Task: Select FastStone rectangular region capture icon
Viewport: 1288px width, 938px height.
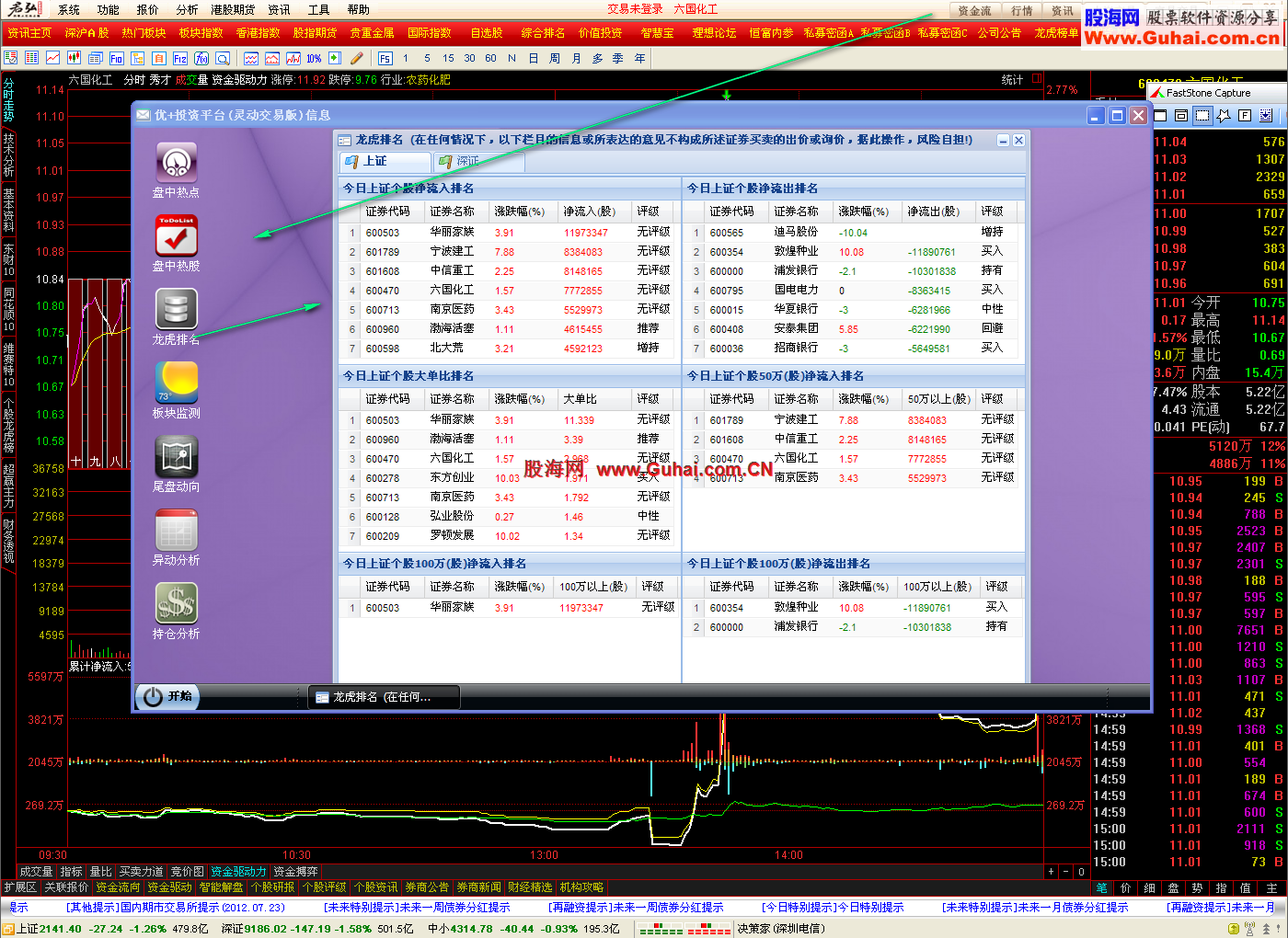Action: coord(1202,115)
